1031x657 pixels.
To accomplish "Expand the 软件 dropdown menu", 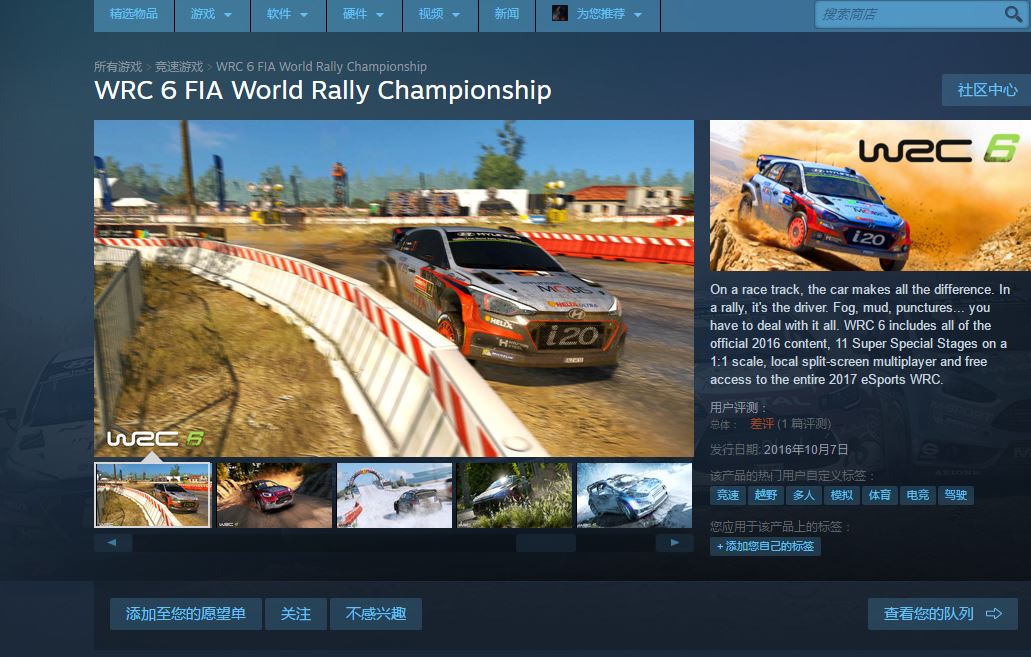I will pyautogui.click(x=288, y=14).
